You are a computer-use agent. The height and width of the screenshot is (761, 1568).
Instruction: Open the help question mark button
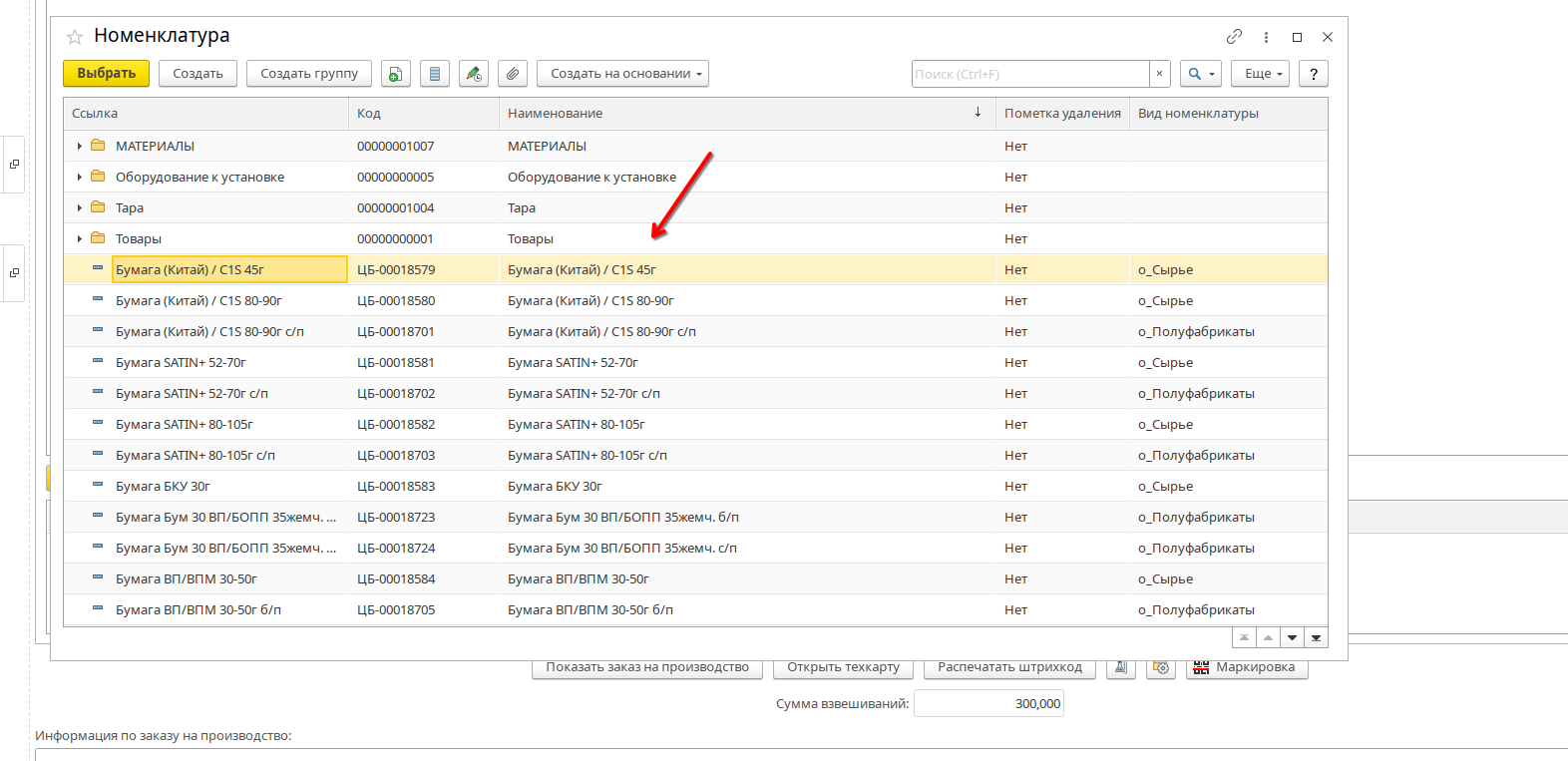point(1314,74)
